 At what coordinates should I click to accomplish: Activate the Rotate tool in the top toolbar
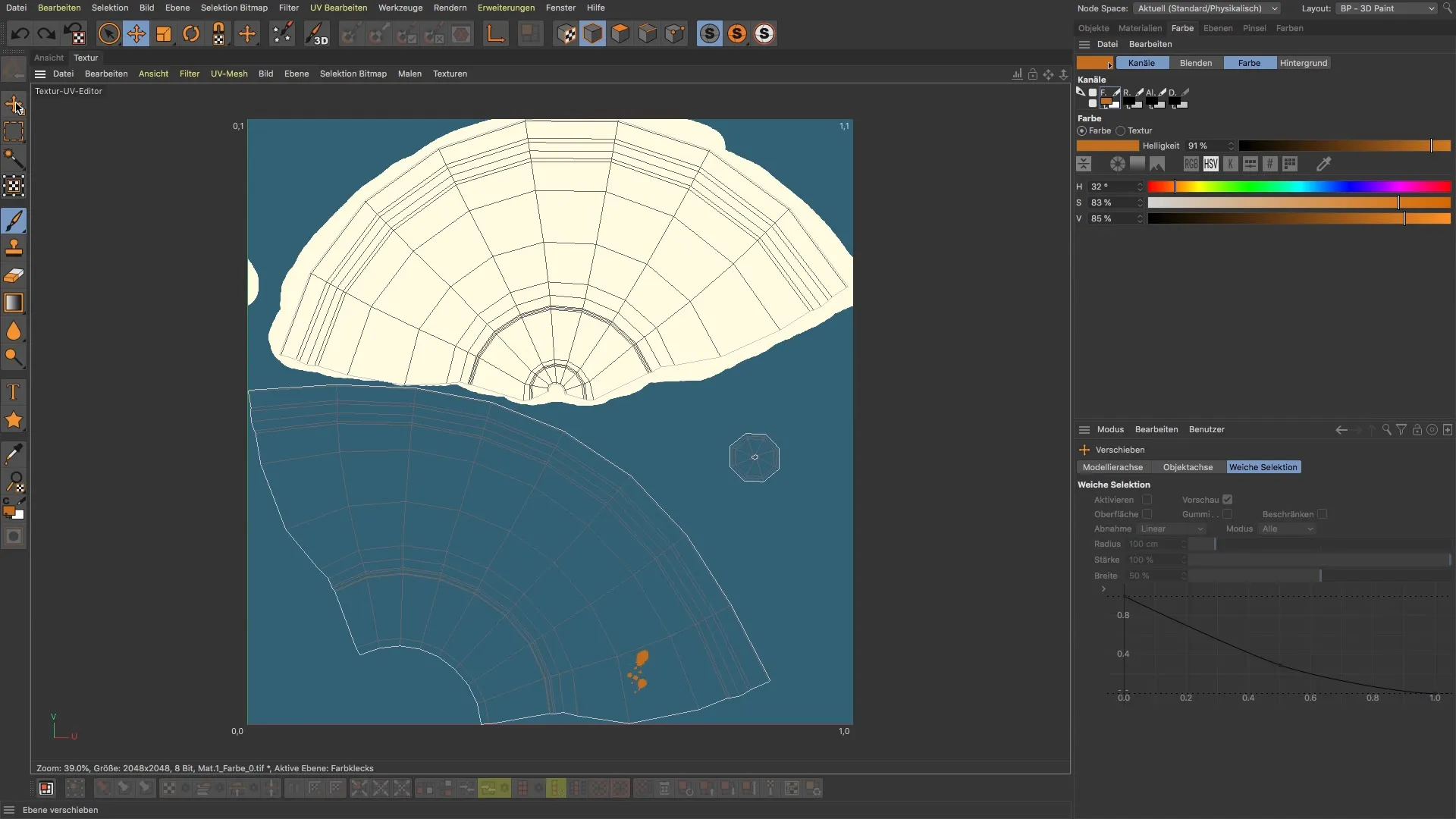(x=191, y=34)
